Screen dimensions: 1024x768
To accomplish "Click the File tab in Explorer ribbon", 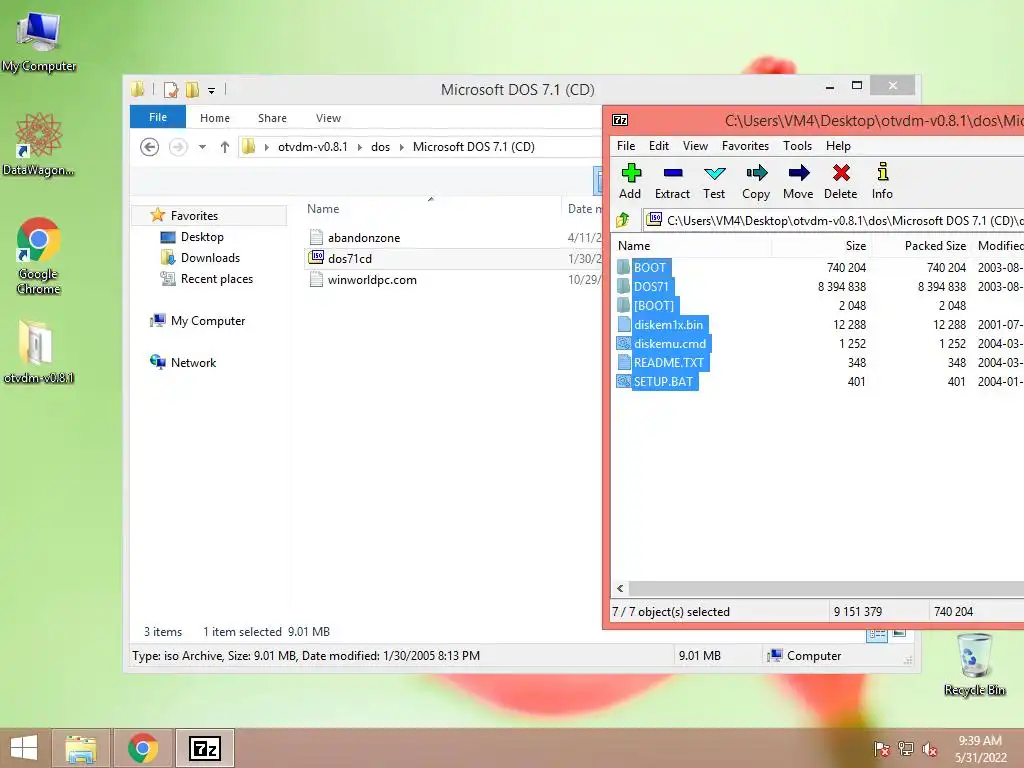I will pyautogui.click(x=157, y=118).
